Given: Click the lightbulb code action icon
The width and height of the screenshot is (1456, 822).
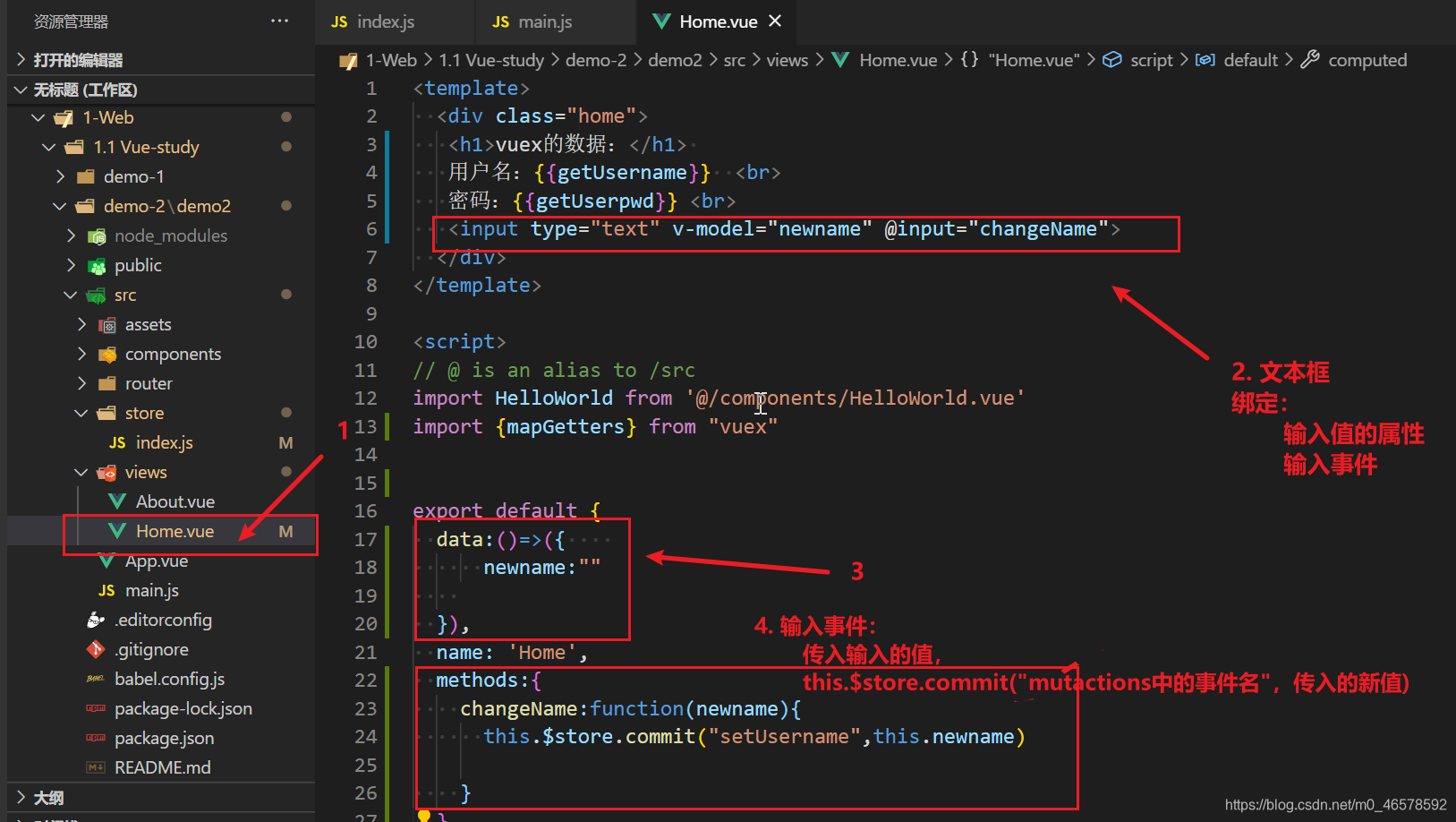Looking at the screenshot, I should tap(424, 816).
